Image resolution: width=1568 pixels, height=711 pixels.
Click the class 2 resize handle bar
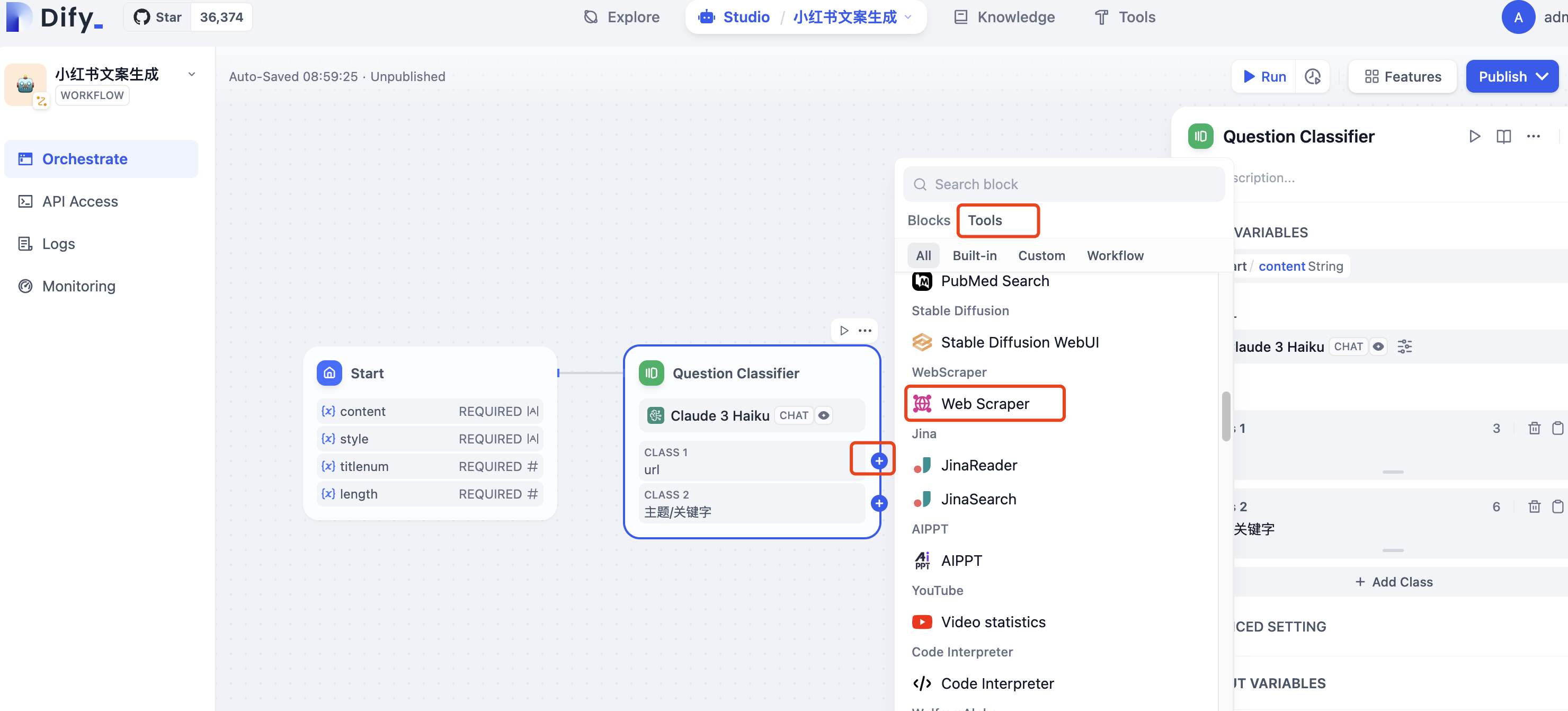point(1393,550)
